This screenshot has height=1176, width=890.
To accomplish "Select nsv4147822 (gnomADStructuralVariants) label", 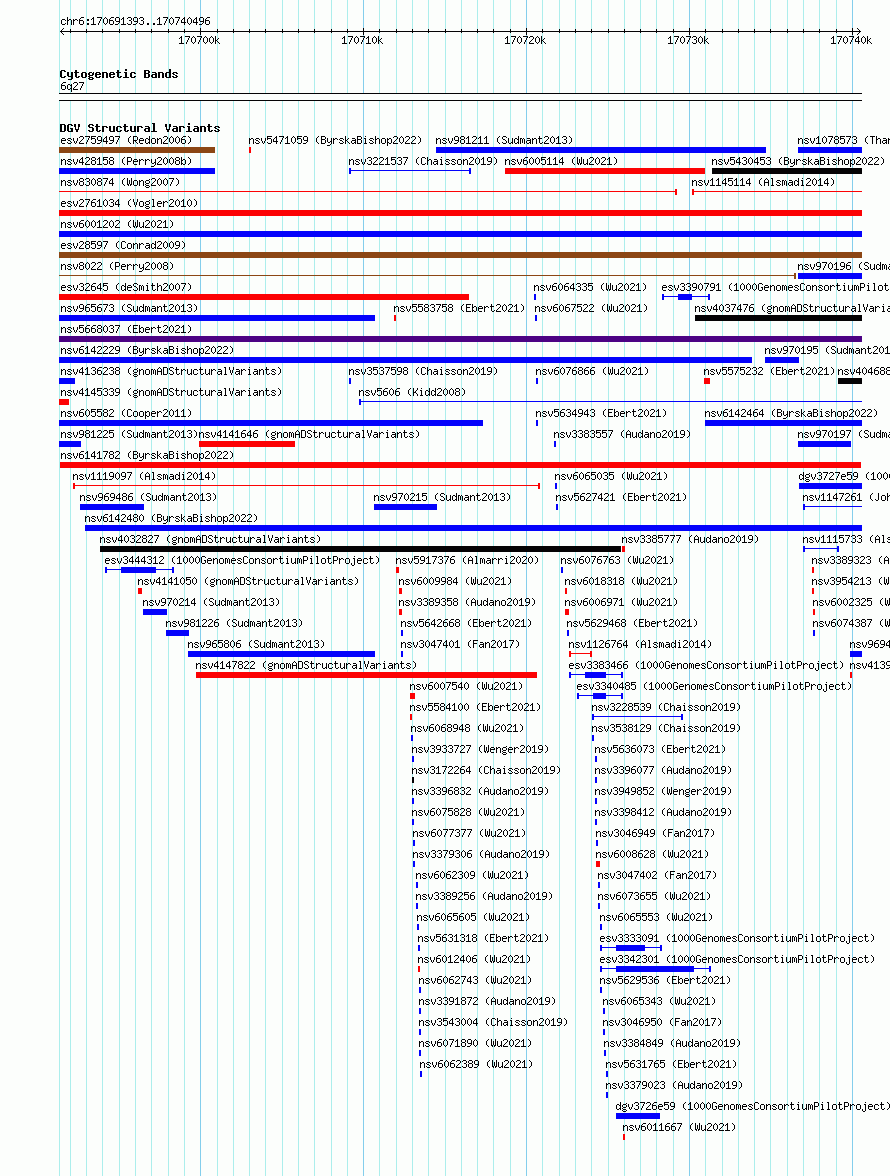I will tap(306, 665).
